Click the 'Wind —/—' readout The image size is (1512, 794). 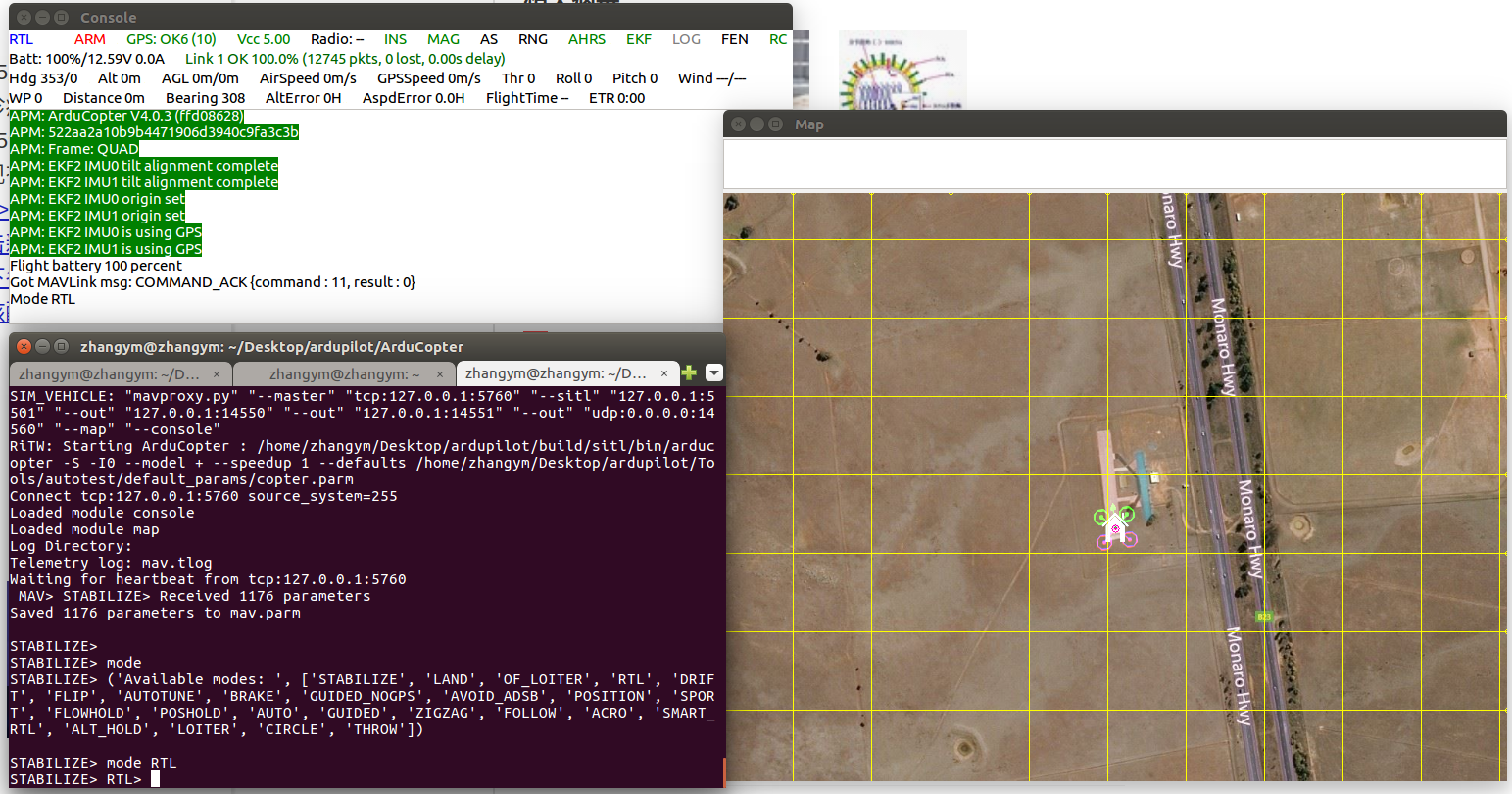point(711,78)
